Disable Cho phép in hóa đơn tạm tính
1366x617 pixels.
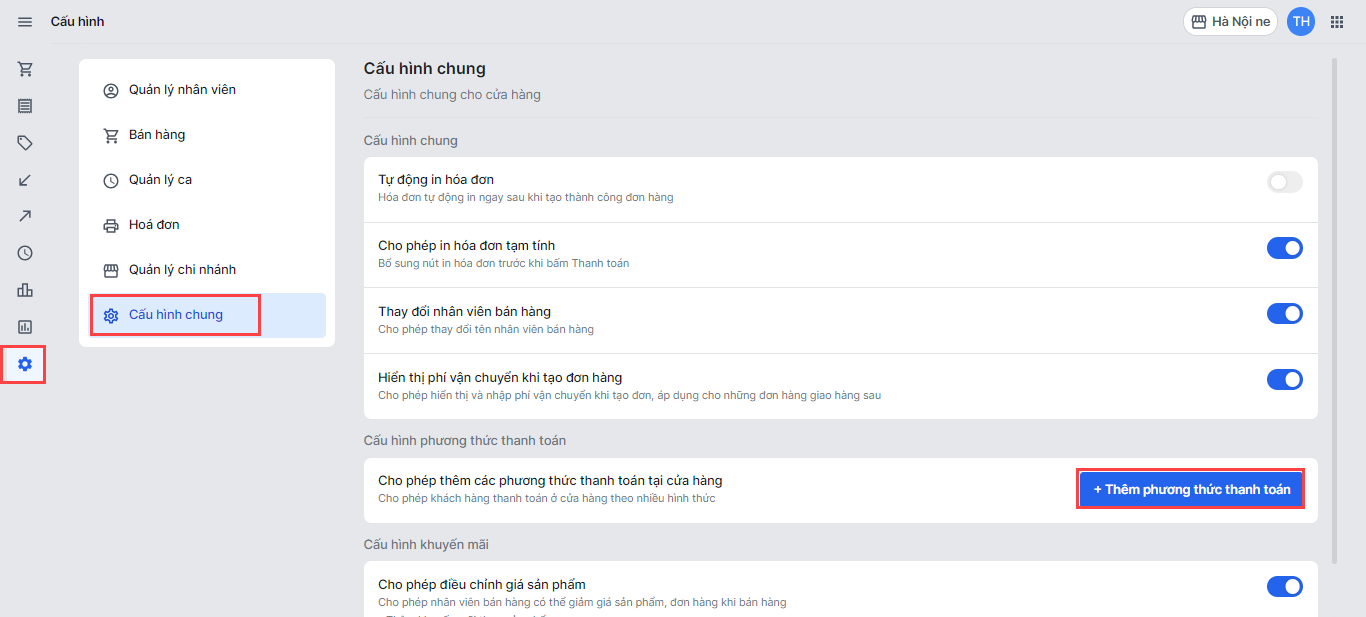pyautogui.click(x=1284, y=248)
